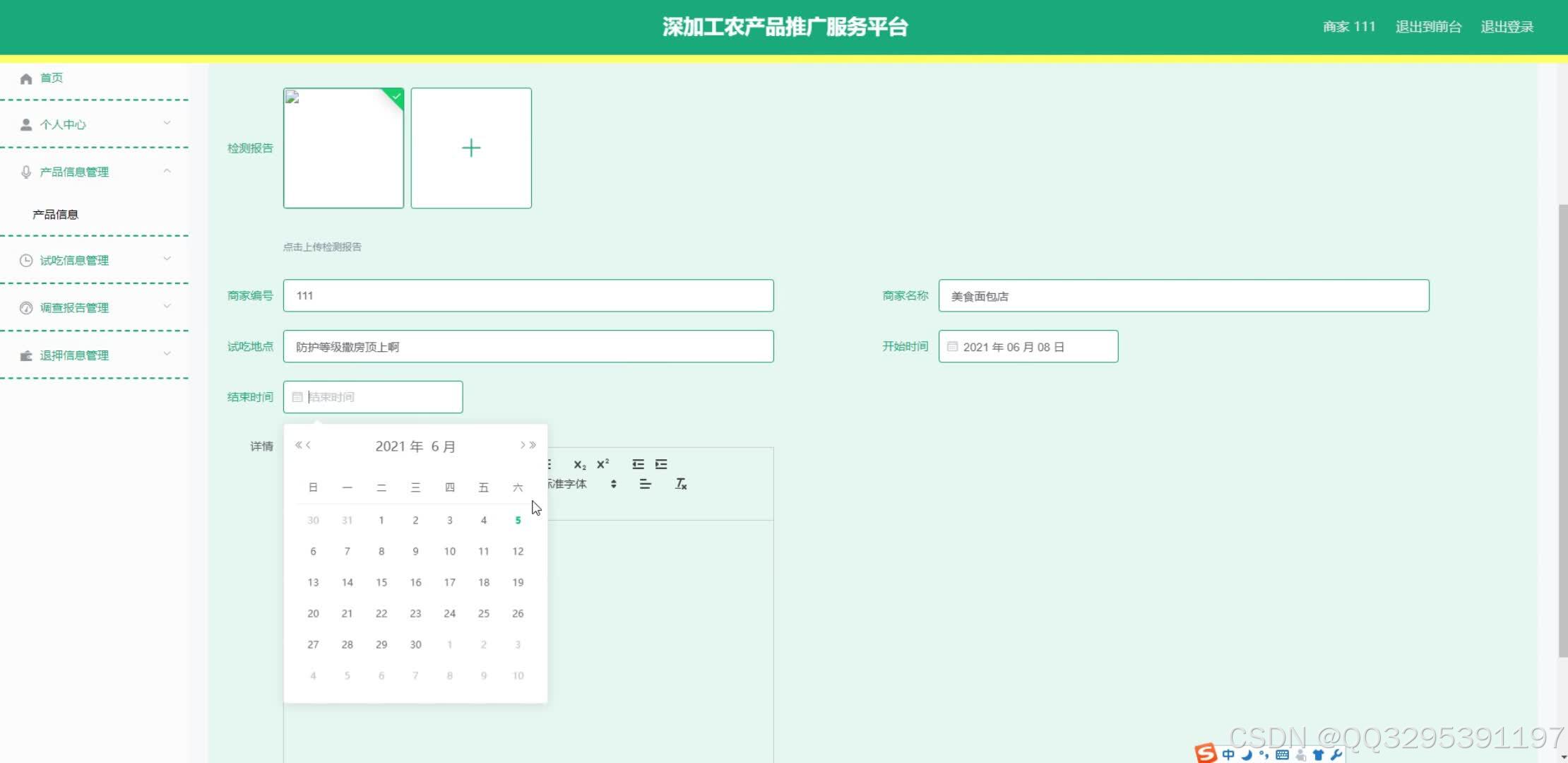Click the home icon beside 首页
The image size is (1568, 763).
click(x=26, y=78)
